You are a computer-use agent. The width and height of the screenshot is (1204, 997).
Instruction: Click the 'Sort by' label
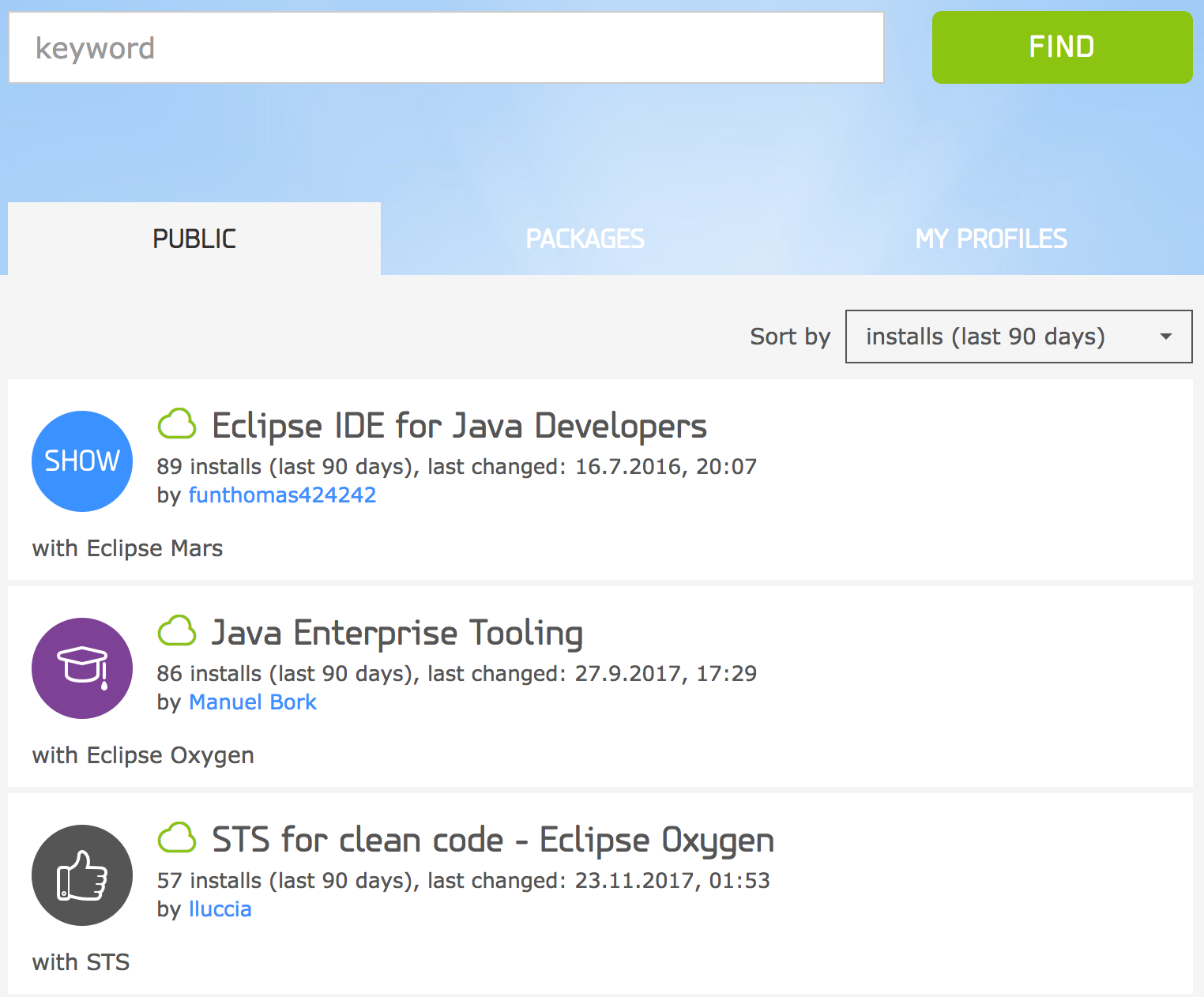[790, 337]
